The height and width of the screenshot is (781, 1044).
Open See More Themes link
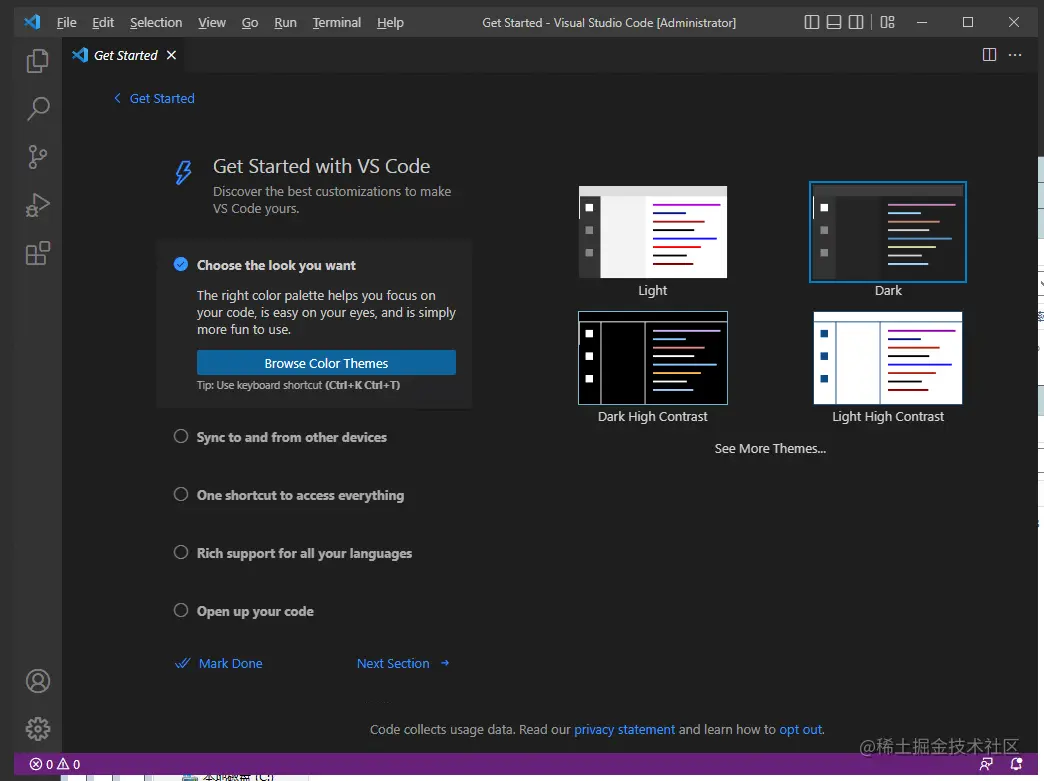770,448
